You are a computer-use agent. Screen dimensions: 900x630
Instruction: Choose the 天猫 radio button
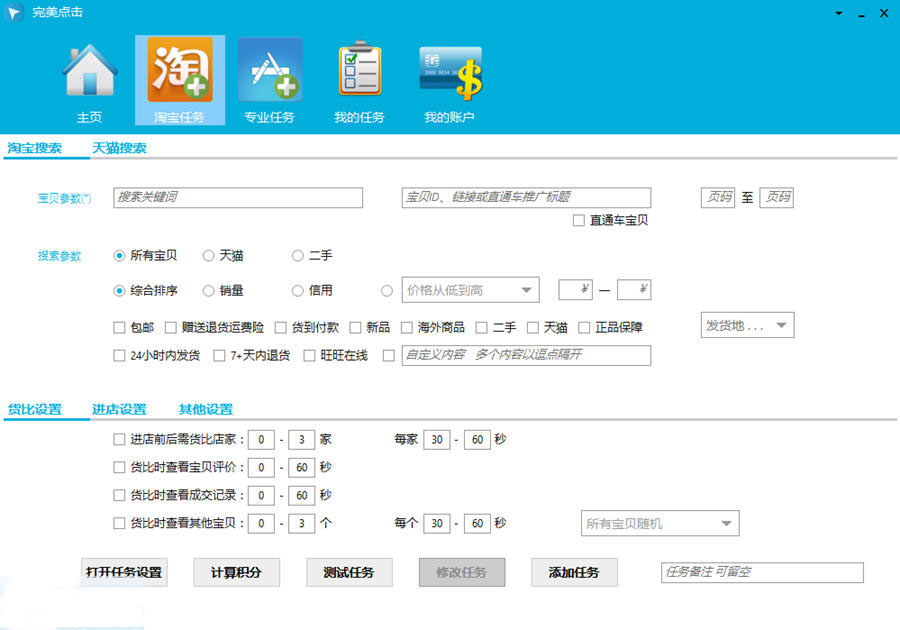208,256
